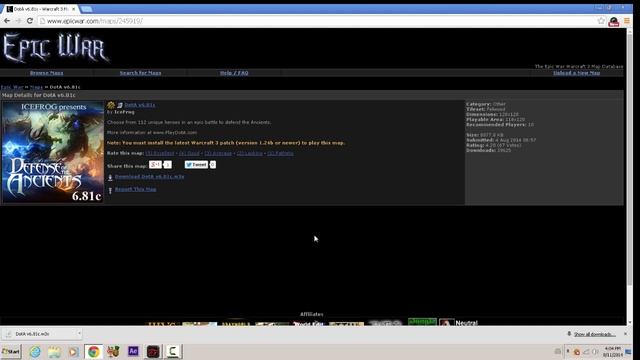Open Browse Maps in the navigation bar

47,73
